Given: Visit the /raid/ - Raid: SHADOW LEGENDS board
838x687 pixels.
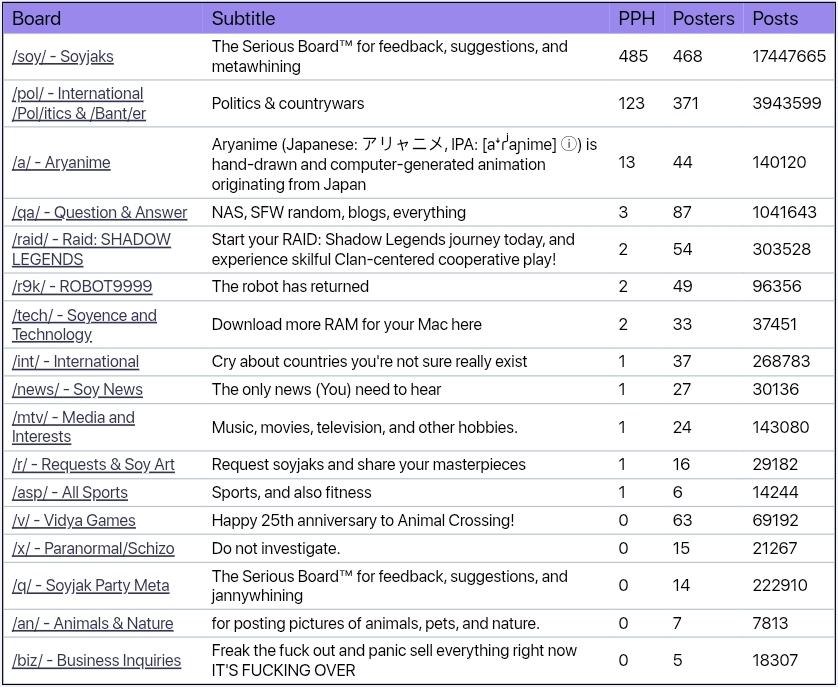Looking at the screenshot, I should (91, 249).
